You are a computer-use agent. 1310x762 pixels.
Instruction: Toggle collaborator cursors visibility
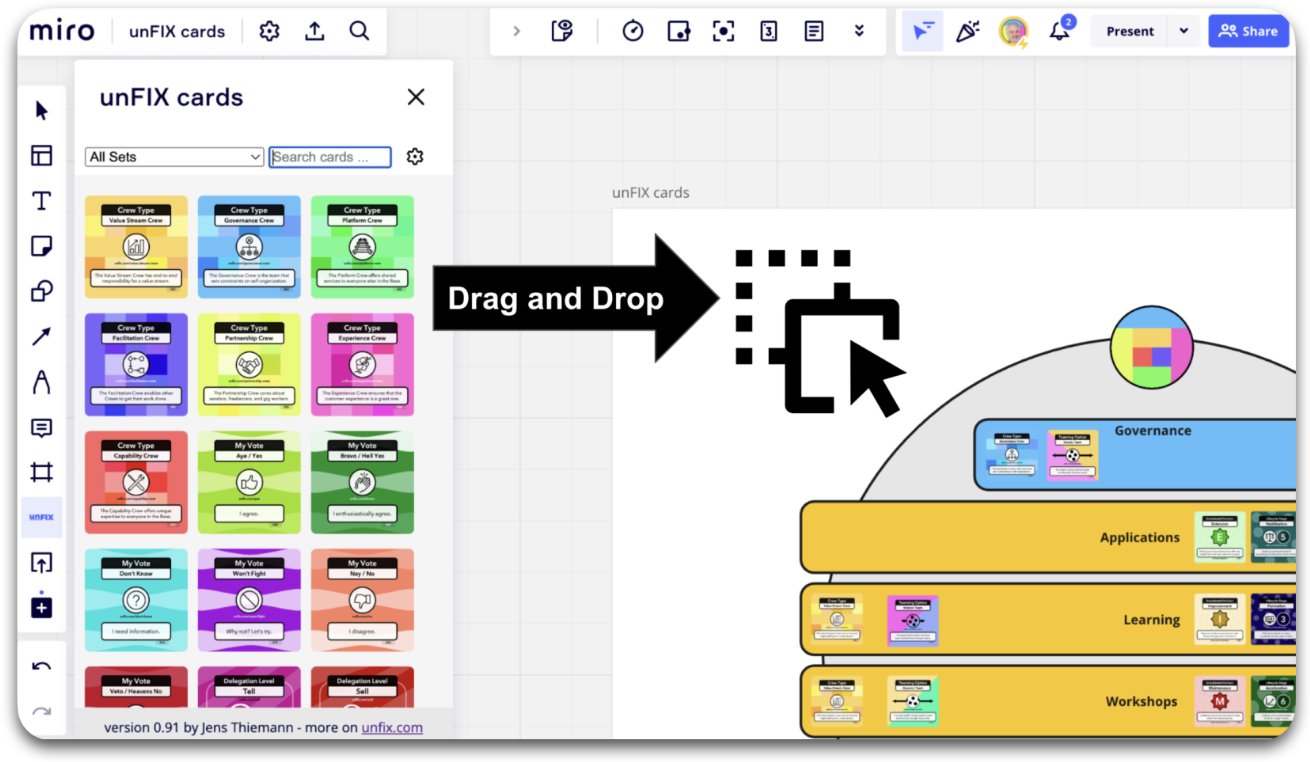(x=922, y=31)
